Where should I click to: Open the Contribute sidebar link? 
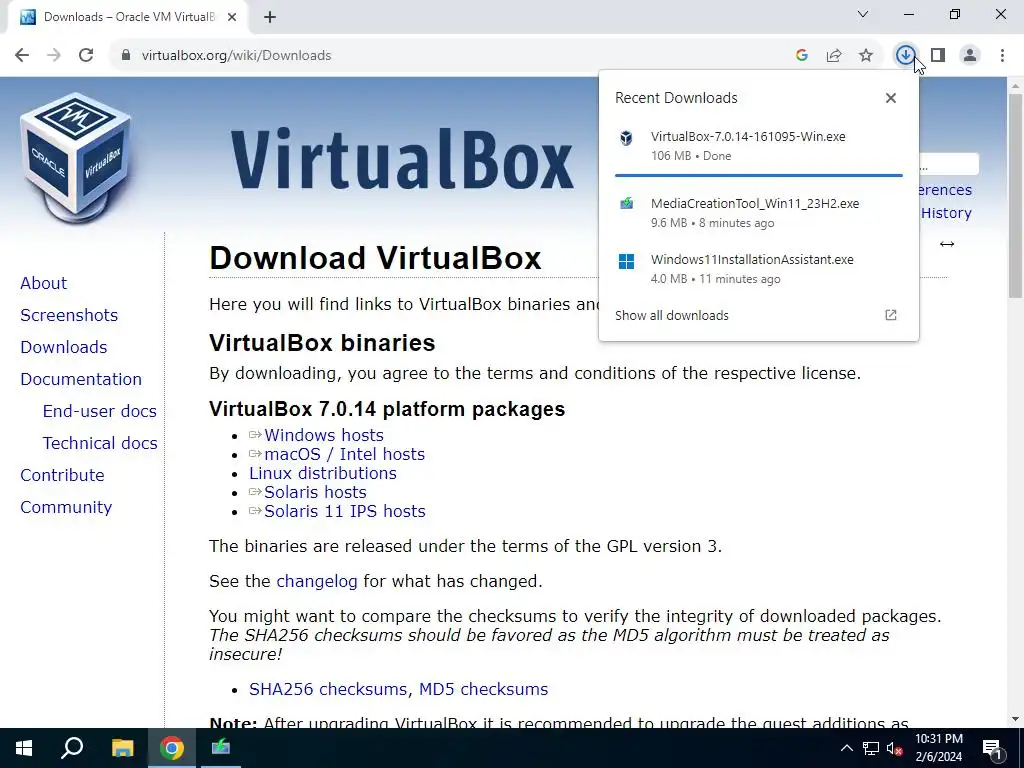[62, 475]
